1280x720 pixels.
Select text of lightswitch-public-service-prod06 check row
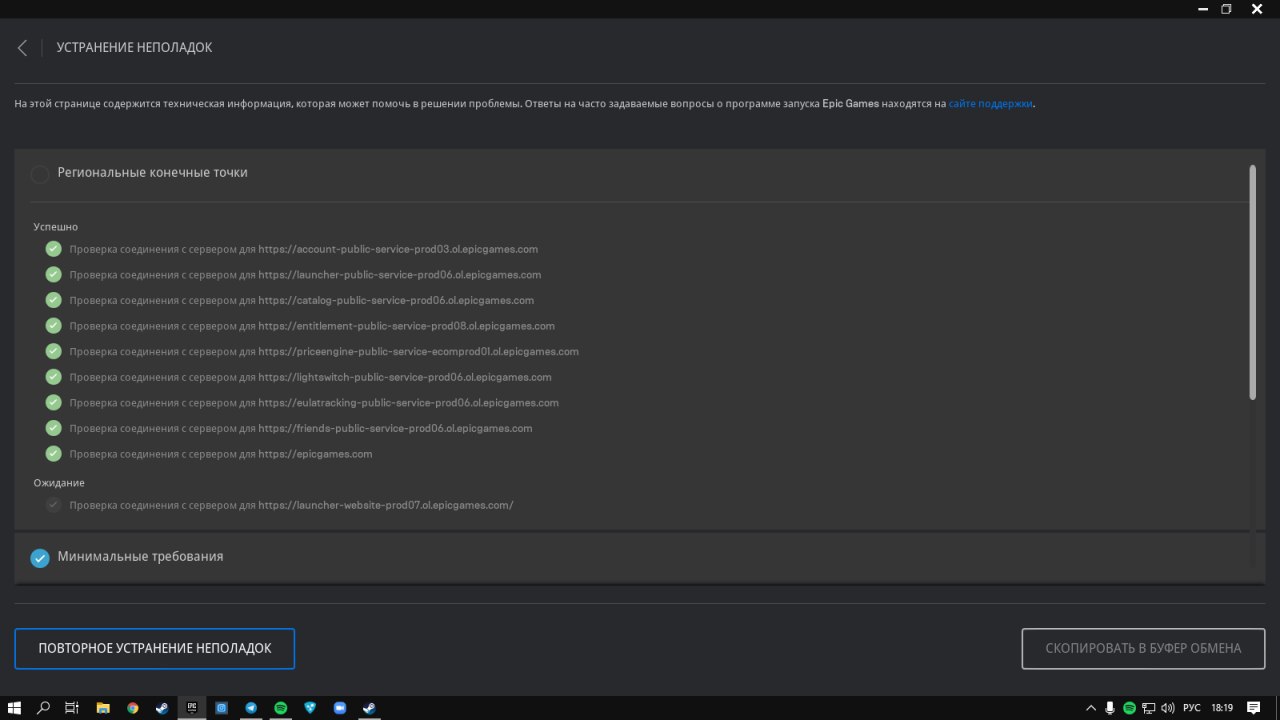pyautogui.click(x=310, y=377)
